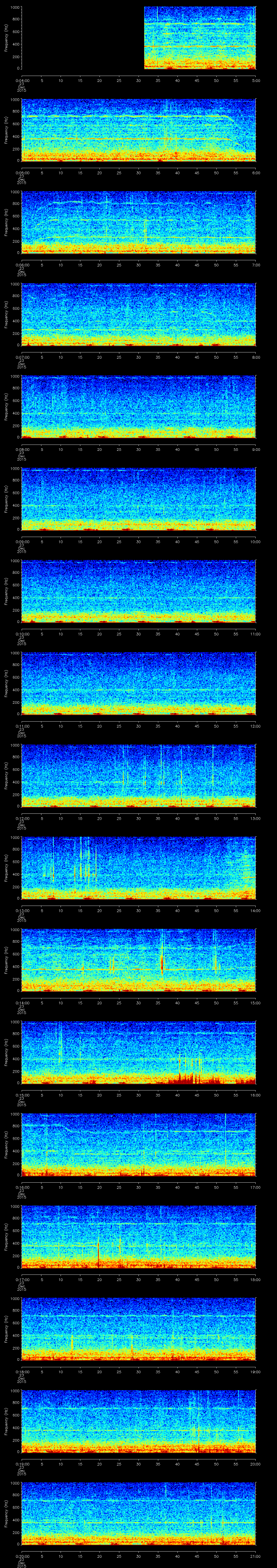The height and width of the screenshot is (1568, 277).
Task: Click the red low-frequency bursts in the 0:15:00 spectrogram
Action: tap(189, 1078)
